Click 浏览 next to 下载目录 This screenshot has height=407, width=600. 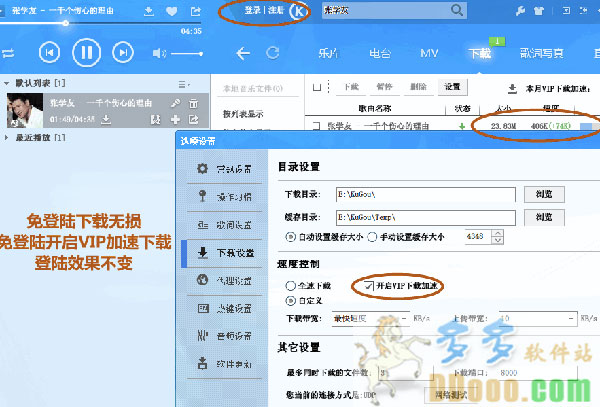click(x=544, y=194)
